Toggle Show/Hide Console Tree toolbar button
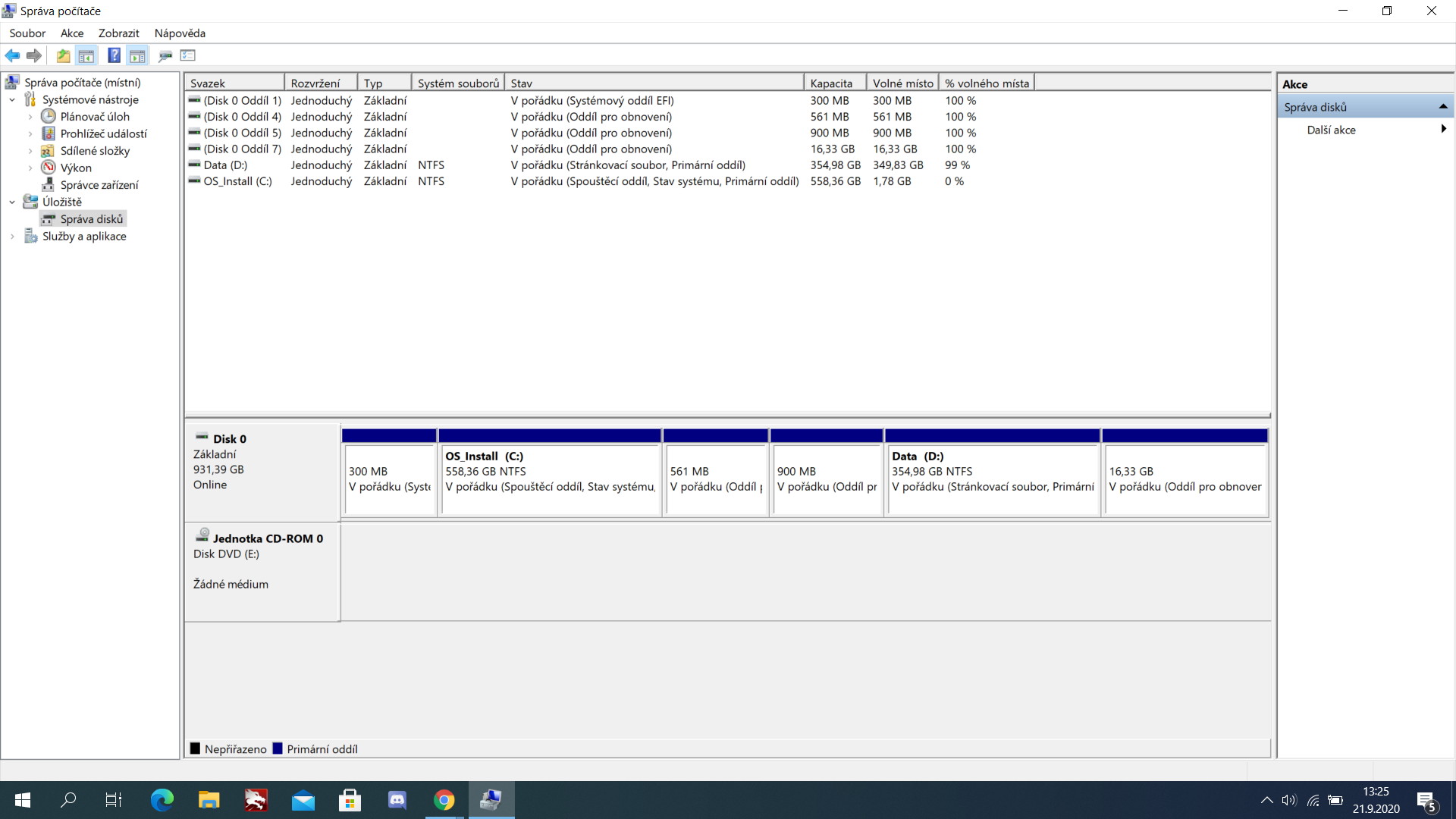 86,55
